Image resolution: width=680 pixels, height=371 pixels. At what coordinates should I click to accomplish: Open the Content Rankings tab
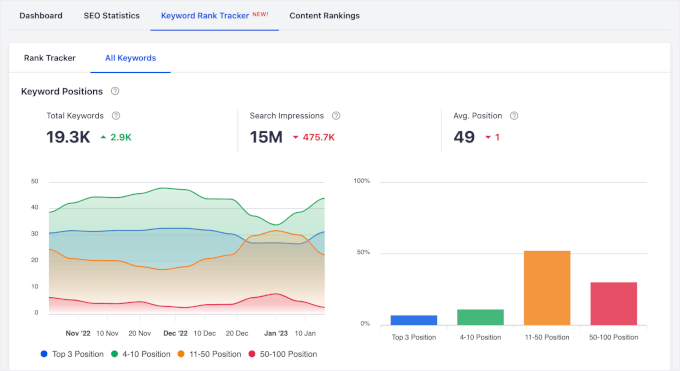click(324, 16)
